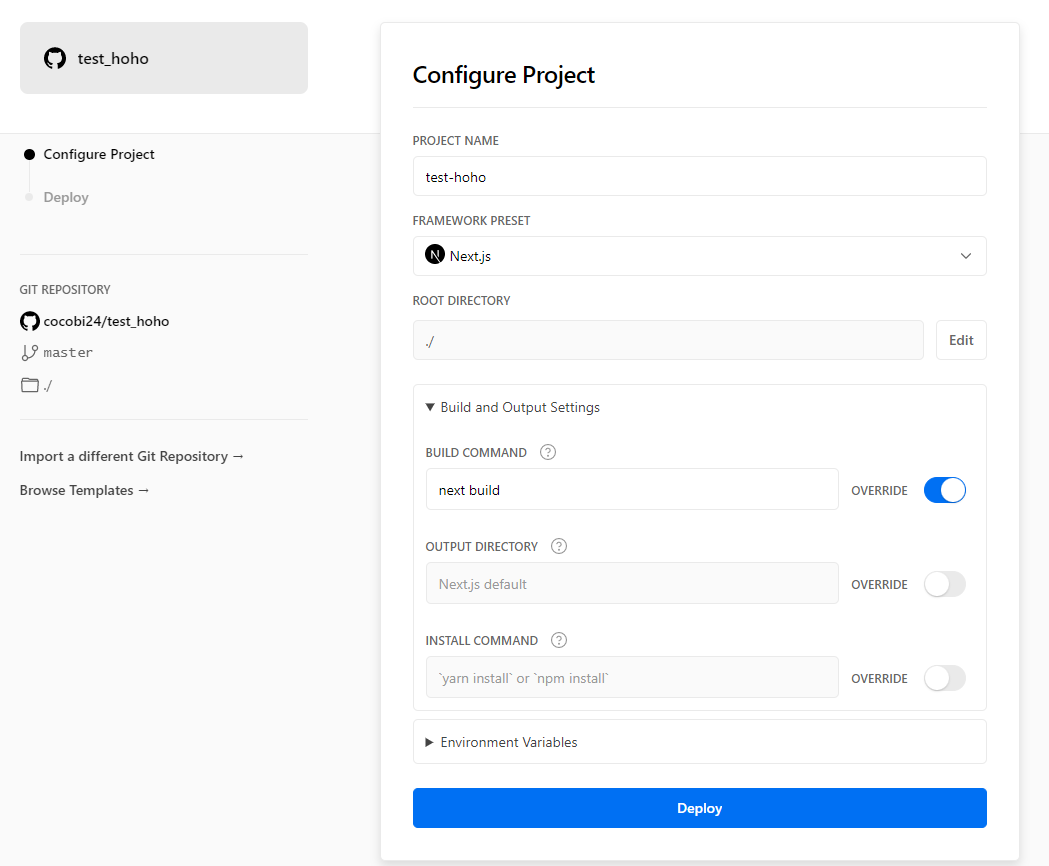Screen dimensions: 1049x866
Task: Click the Edit button for Root Directory
Action: 961,340
